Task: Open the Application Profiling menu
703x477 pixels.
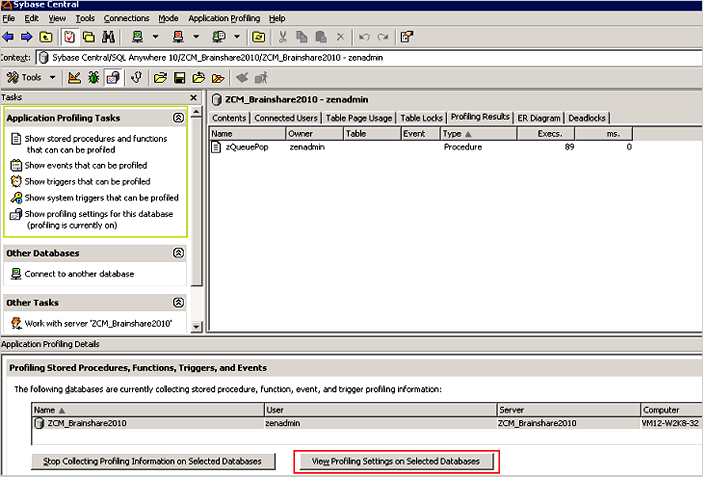Action: coord(224,18)
